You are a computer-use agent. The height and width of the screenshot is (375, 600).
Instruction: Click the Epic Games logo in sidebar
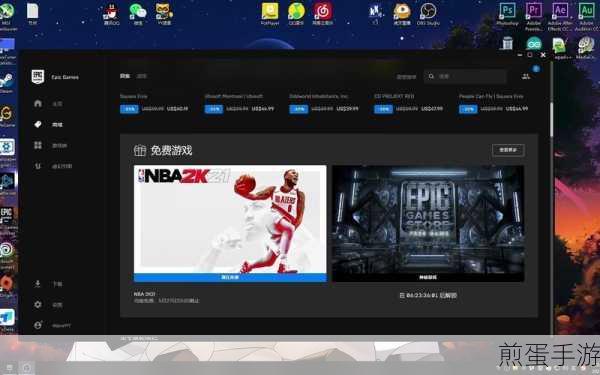[38, 77]
